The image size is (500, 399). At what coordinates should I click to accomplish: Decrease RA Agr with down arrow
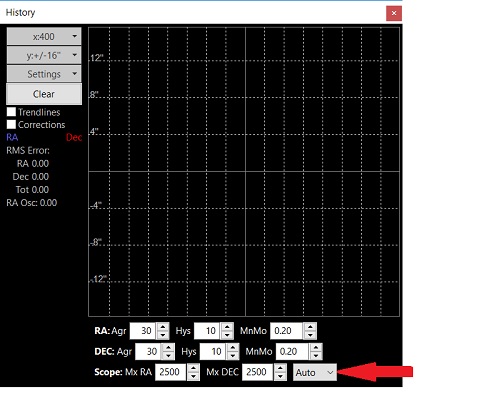[163, 335]
